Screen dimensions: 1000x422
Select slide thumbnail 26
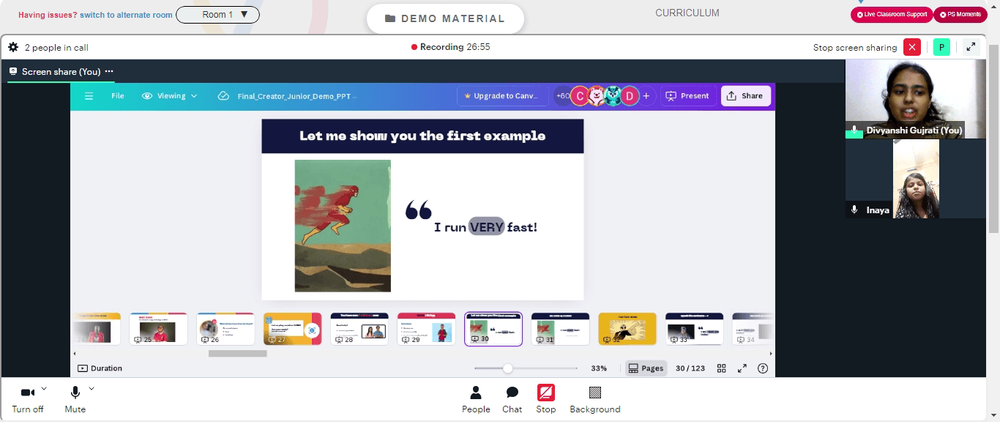225,329
